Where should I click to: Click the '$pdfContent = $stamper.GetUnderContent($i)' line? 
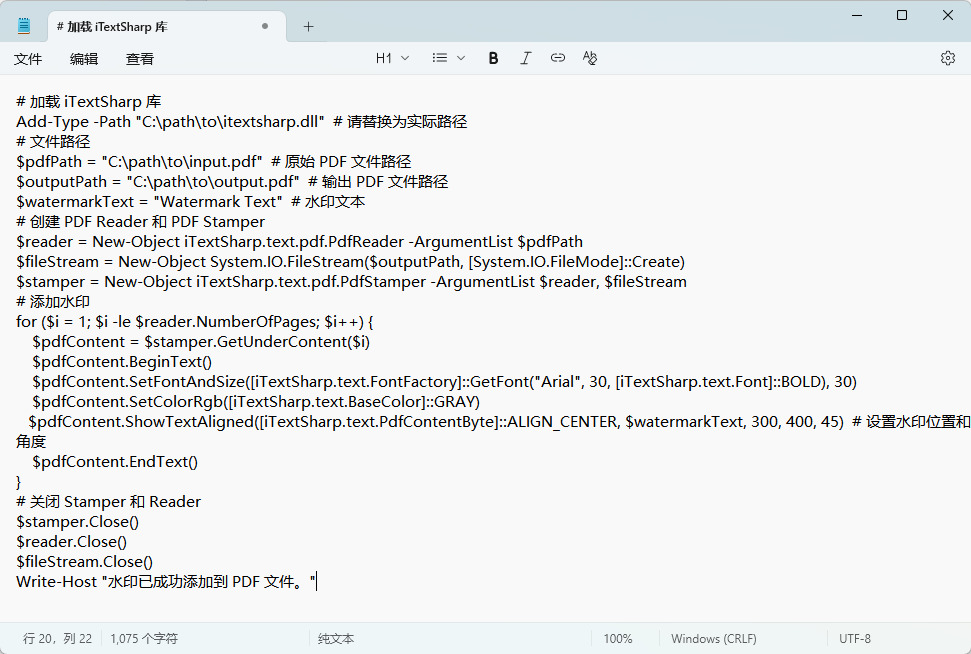pyautogui.click(x=201, y=342)
